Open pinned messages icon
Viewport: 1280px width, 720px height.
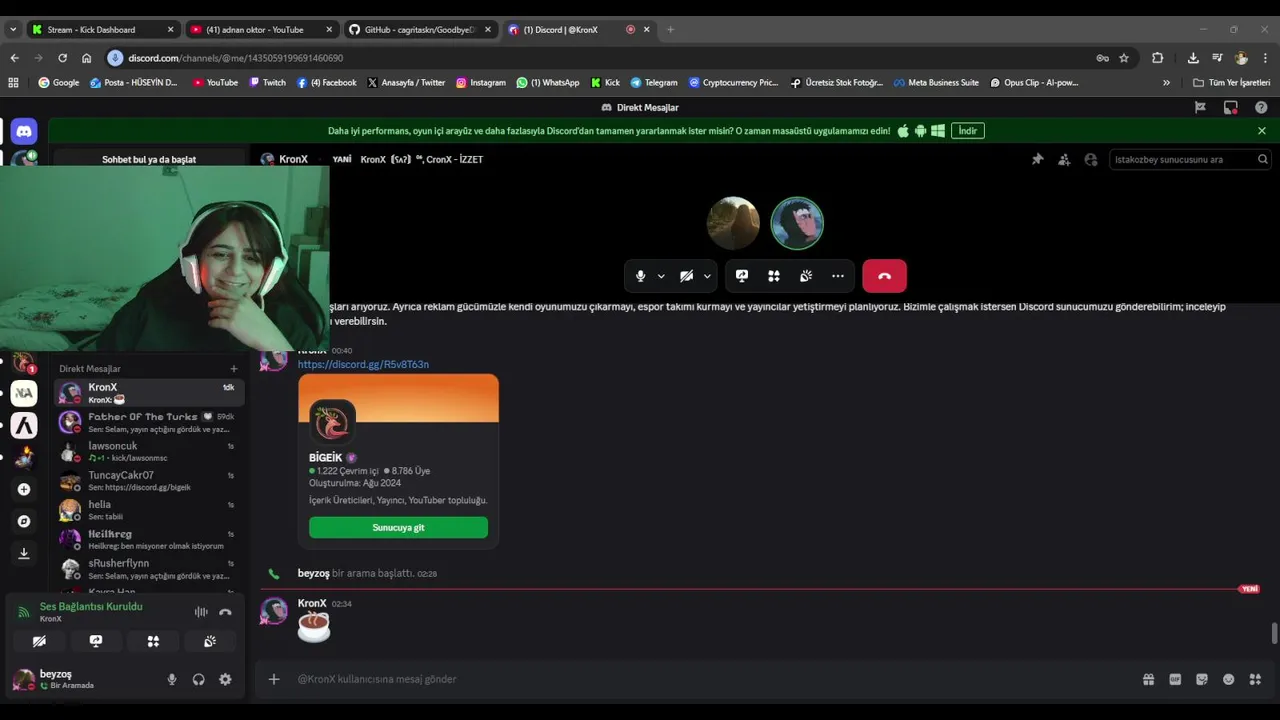[1037, 159]
